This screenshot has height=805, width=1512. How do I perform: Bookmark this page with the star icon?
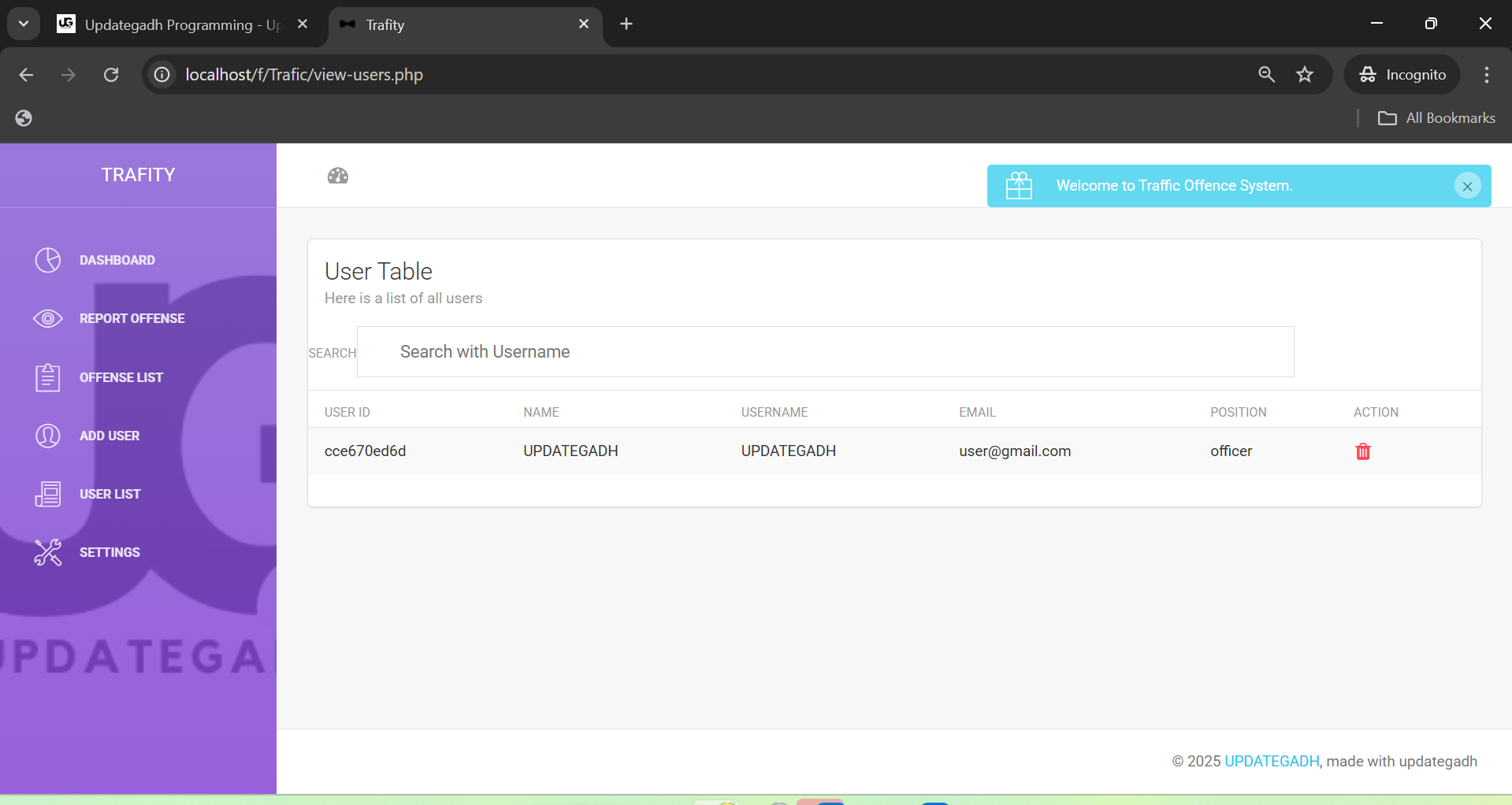[1305, 75]
